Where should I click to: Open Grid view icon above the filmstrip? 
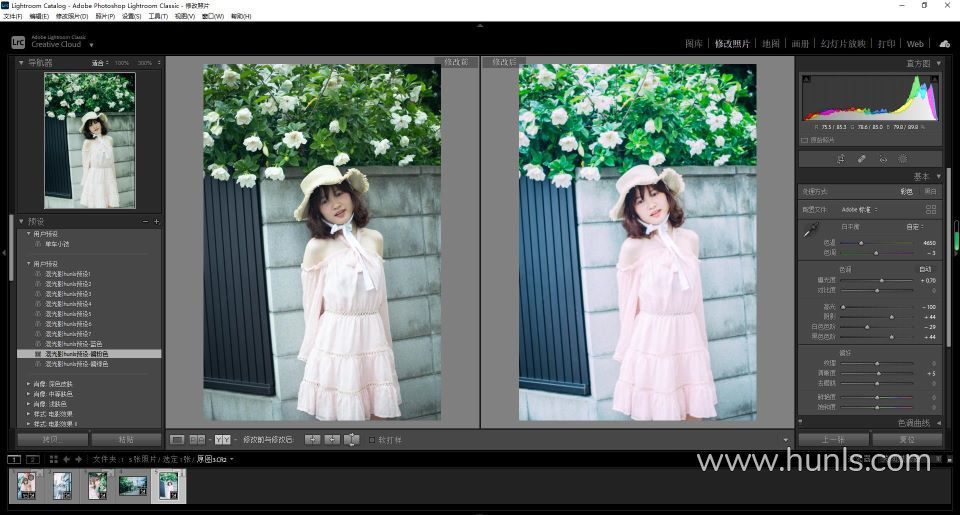54,459
